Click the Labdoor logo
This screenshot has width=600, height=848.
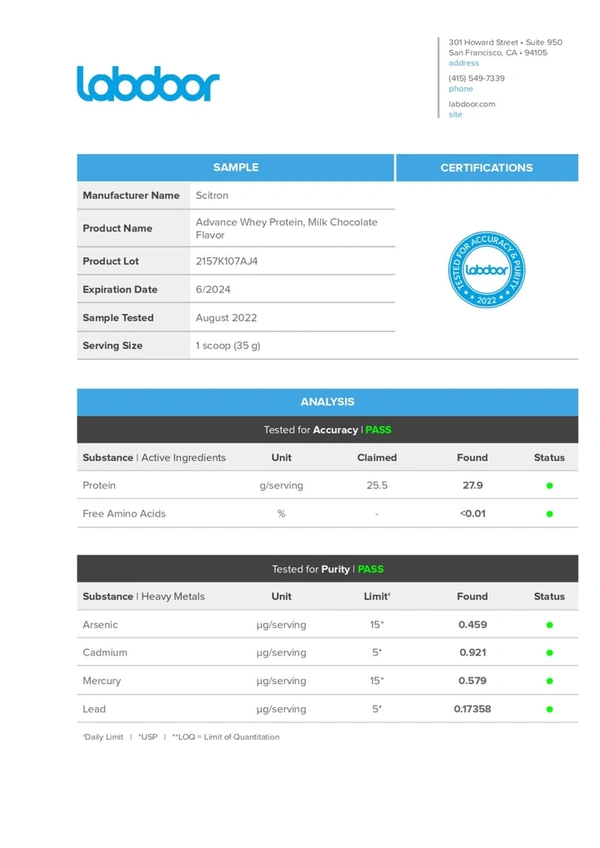(x=147, y=84)
